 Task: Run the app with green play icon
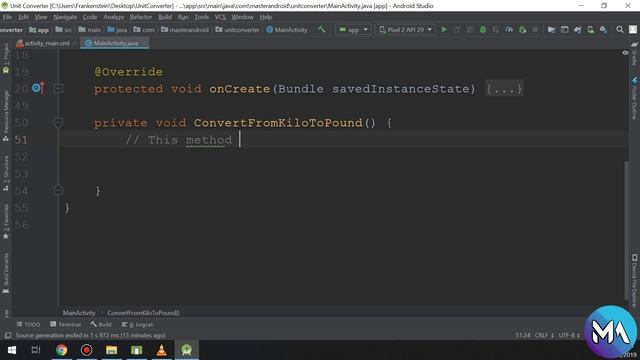tap(444, 29)
